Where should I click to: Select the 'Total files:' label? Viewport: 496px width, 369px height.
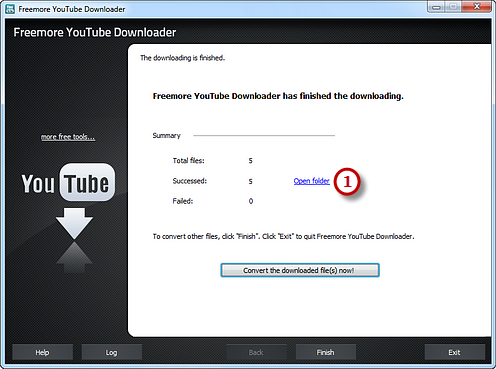(189, 161)
